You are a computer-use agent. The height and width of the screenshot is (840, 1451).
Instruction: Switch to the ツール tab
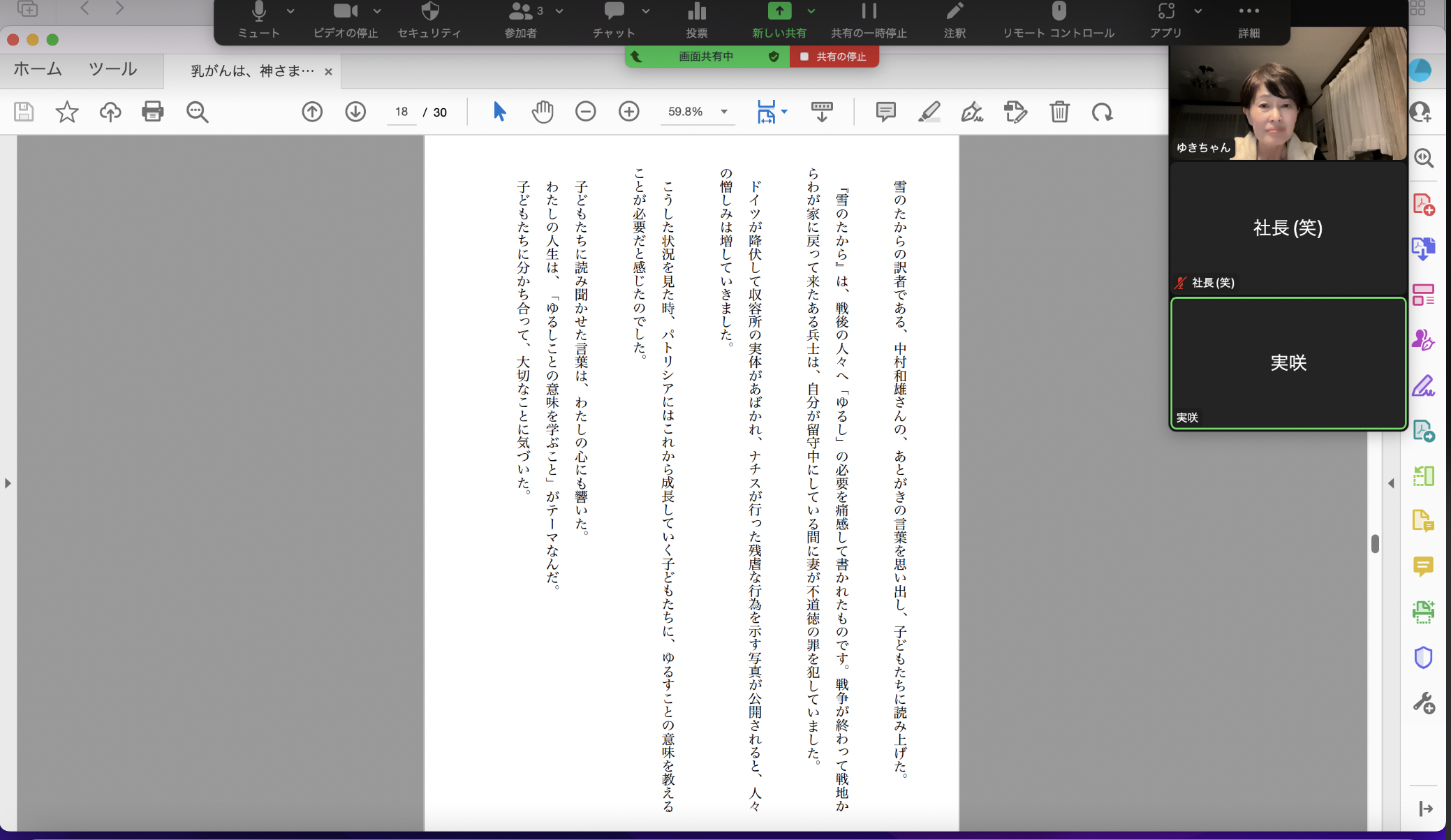pos(112,69)
